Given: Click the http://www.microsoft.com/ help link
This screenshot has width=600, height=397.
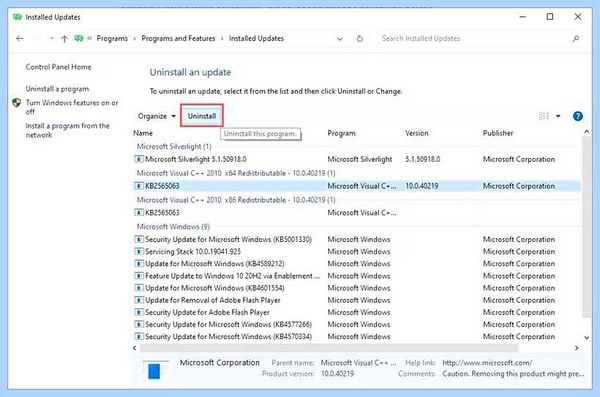Looking at the screenshot, I should pyautogui.click(x=487, y=363).
